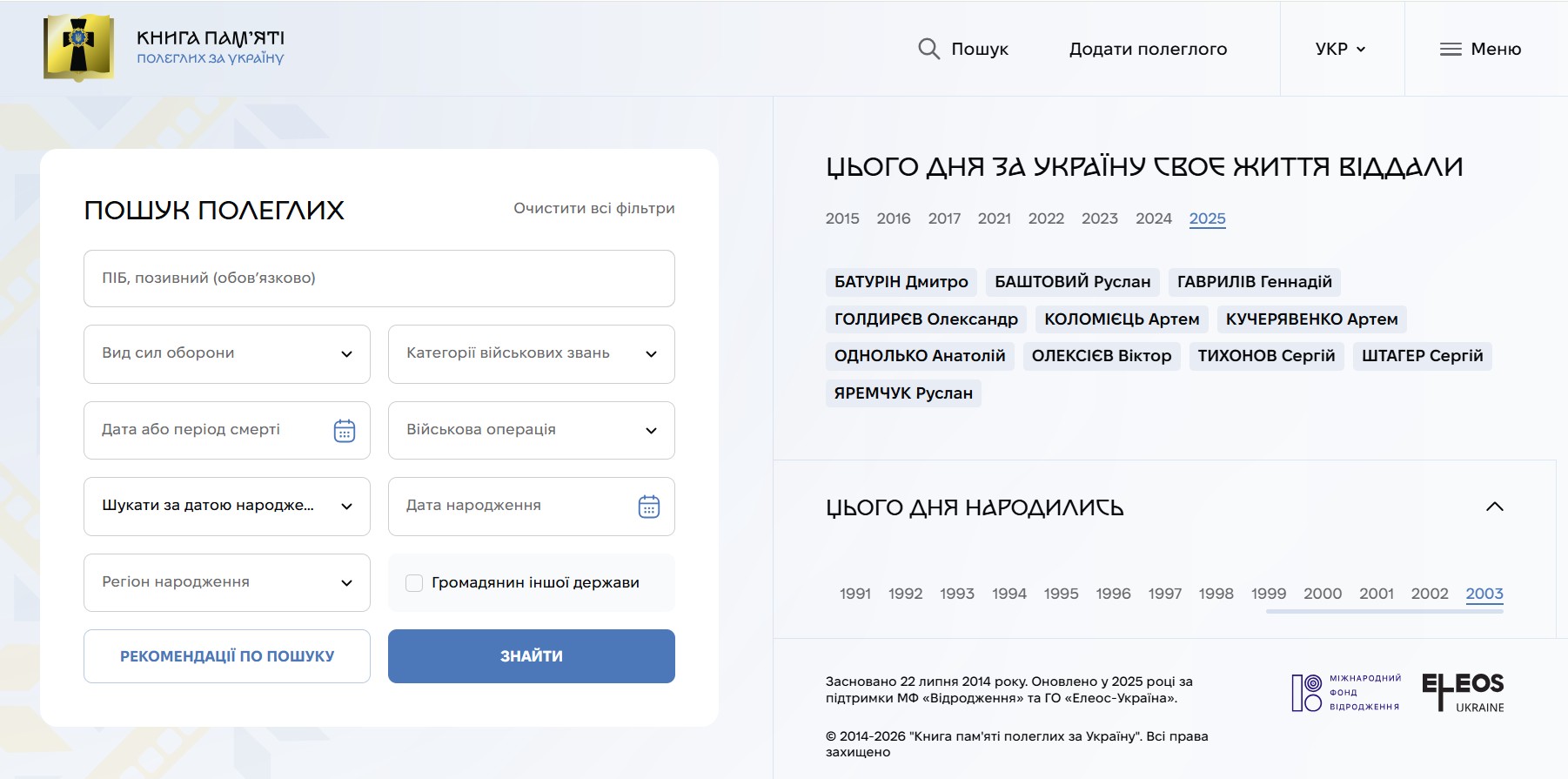Image resolution: width=1568 pixels, height=779 pixels.
Task: Focus the ПІБ, позивний input field
Action: [379, 279]
